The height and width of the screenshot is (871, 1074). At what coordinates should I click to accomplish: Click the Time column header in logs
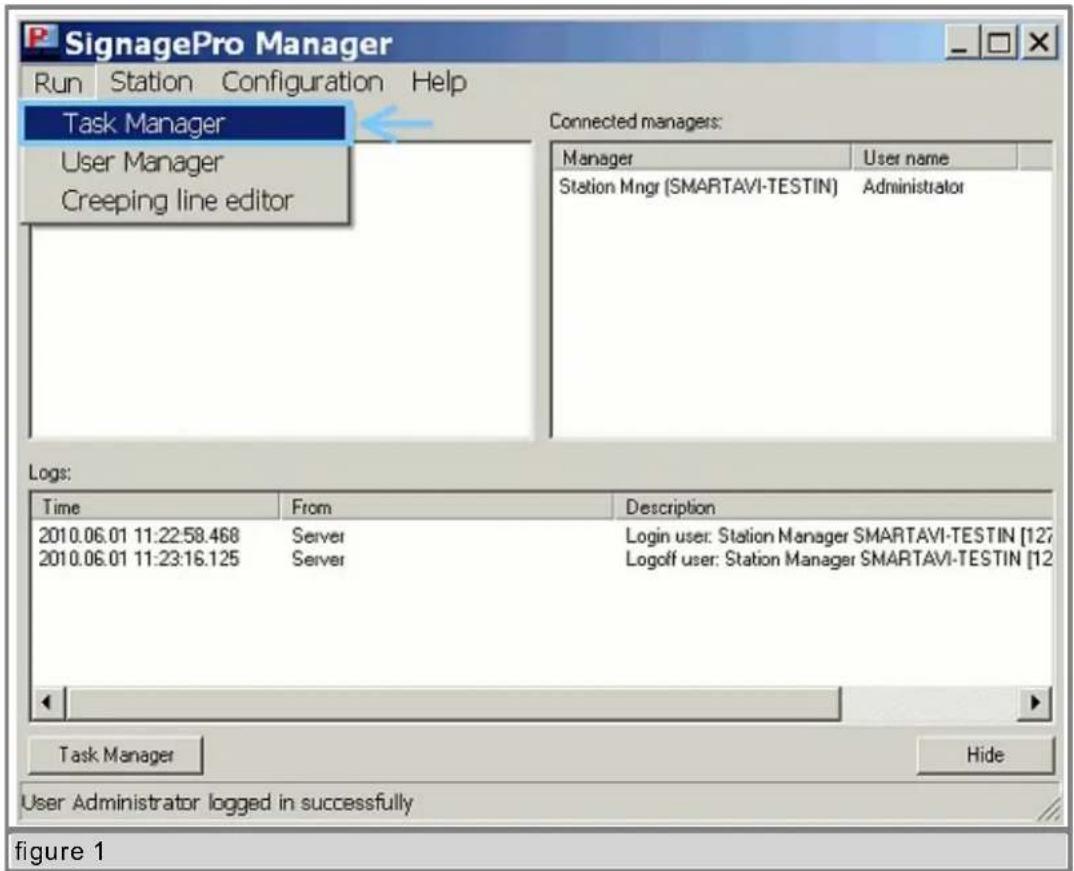[x=155, y=507]
